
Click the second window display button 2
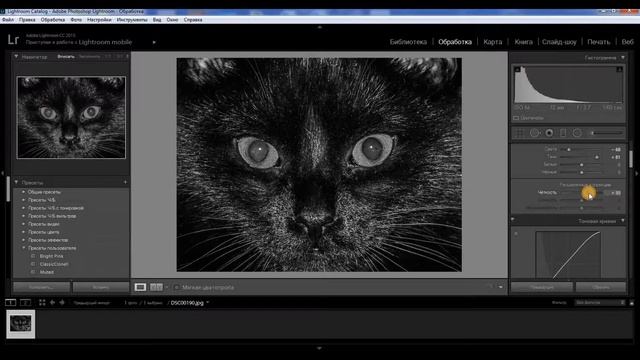[25, 302]
